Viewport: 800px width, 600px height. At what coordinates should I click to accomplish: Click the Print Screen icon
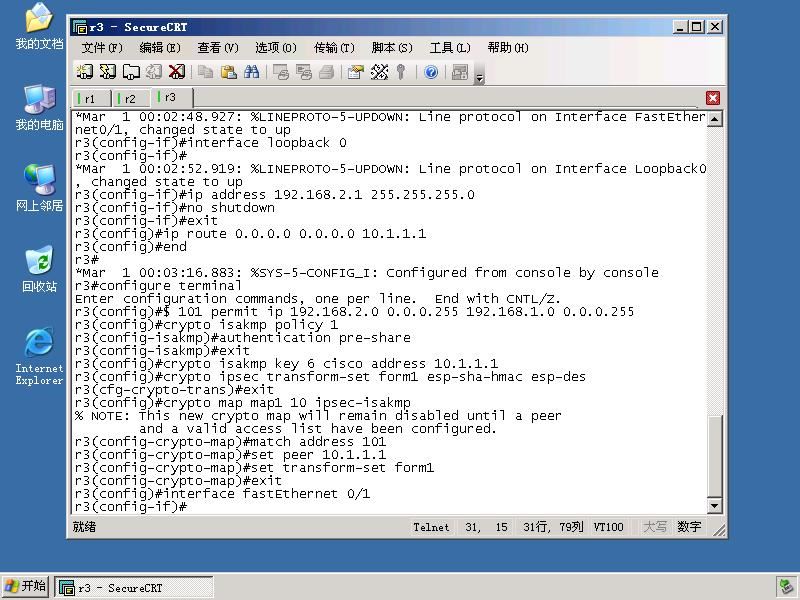click(280, 72)
